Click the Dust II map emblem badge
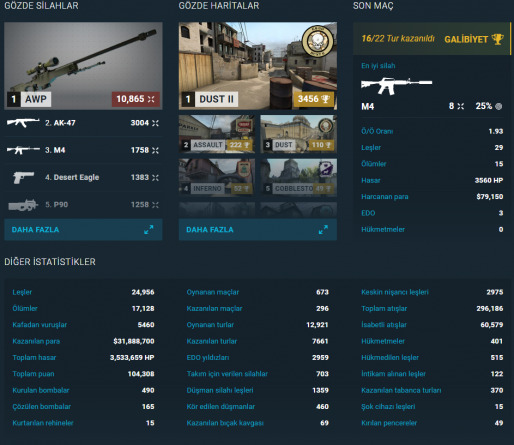 pyautogui.click(x=318, y=41)
